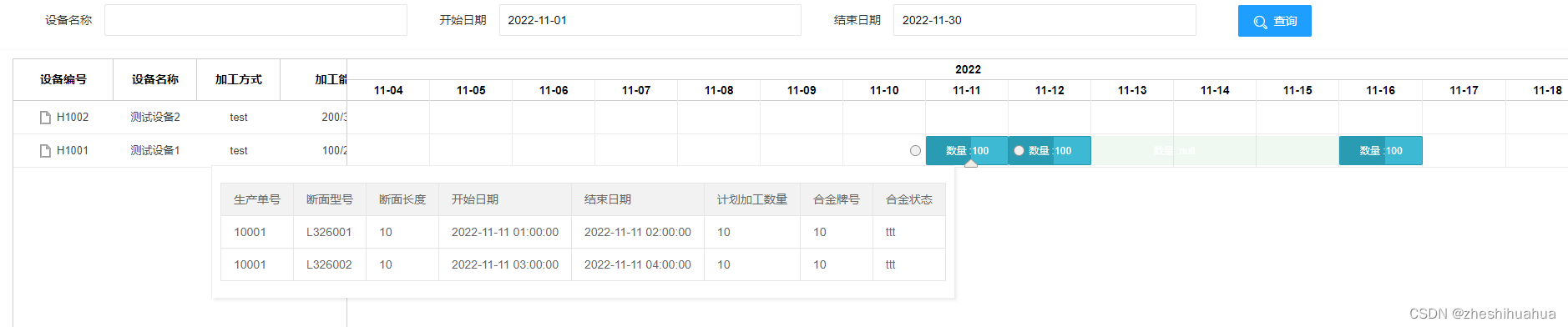
Task: Click the 11-10 date column header
Action: [884, 91]
